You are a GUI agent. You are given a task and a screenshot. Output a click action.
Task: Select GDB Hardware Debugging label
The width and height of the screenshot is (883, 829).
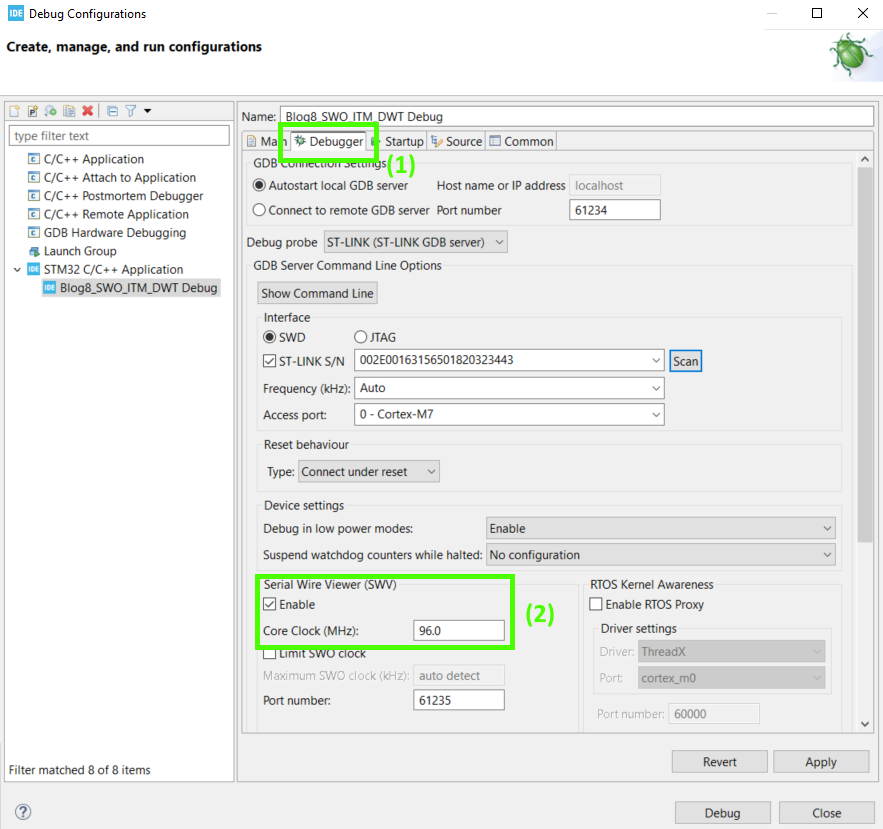click(x=115, y=233)
